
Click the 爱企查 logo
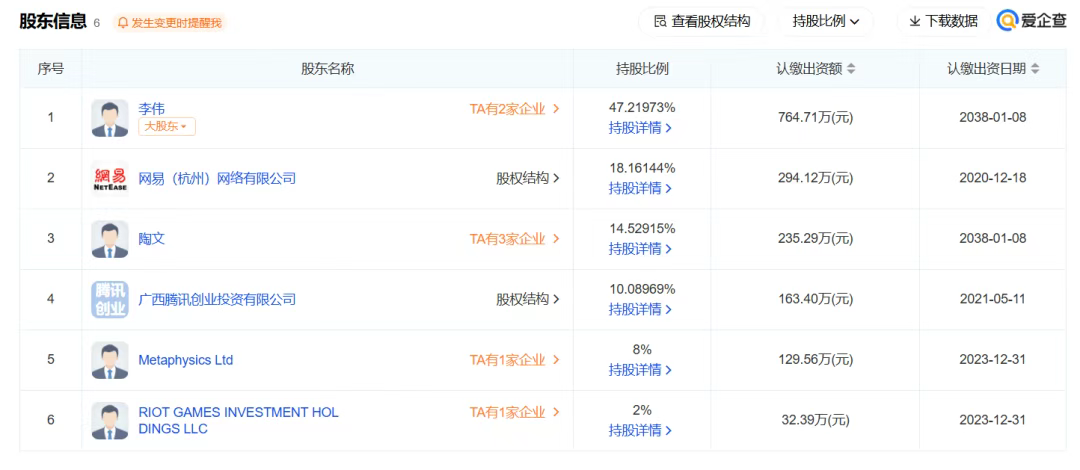click(1032, 21)
